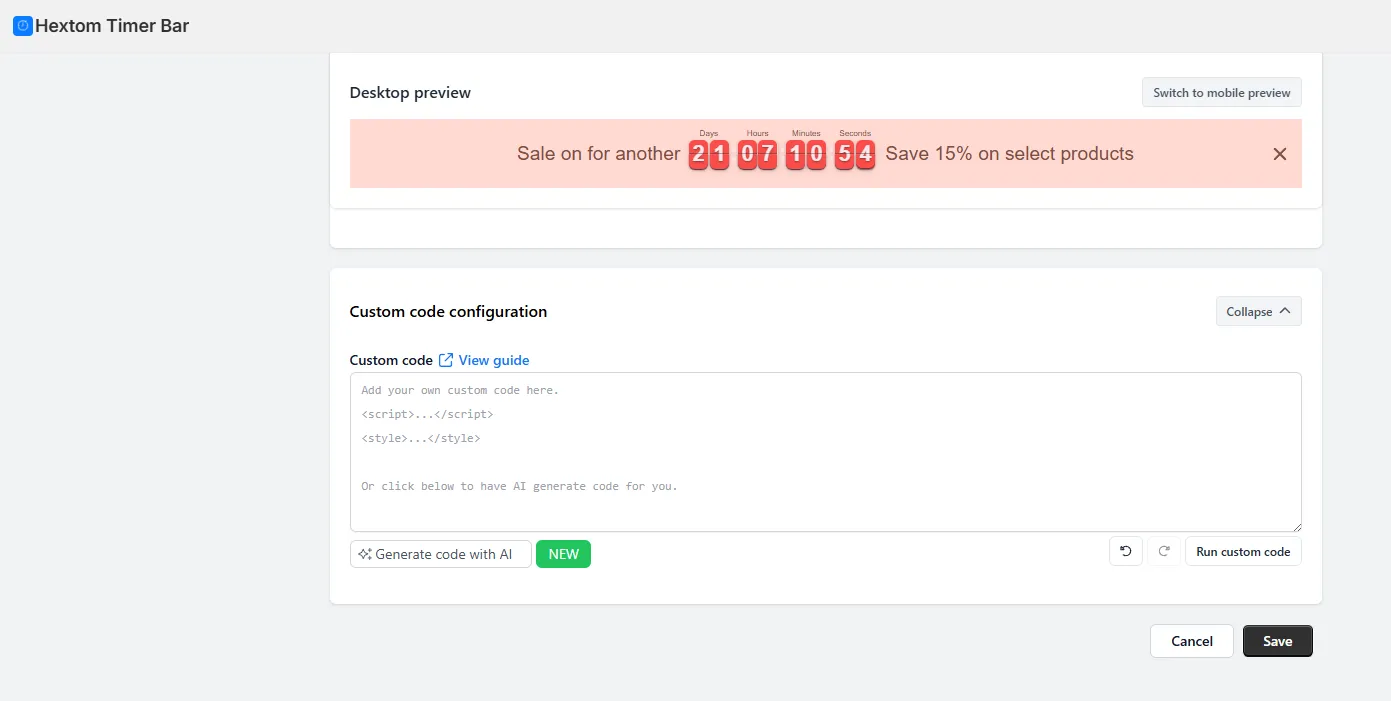The width and height of the screenshot is (1391, 701).
Task: Switch to mobile preview
Action: point(1222,93)
